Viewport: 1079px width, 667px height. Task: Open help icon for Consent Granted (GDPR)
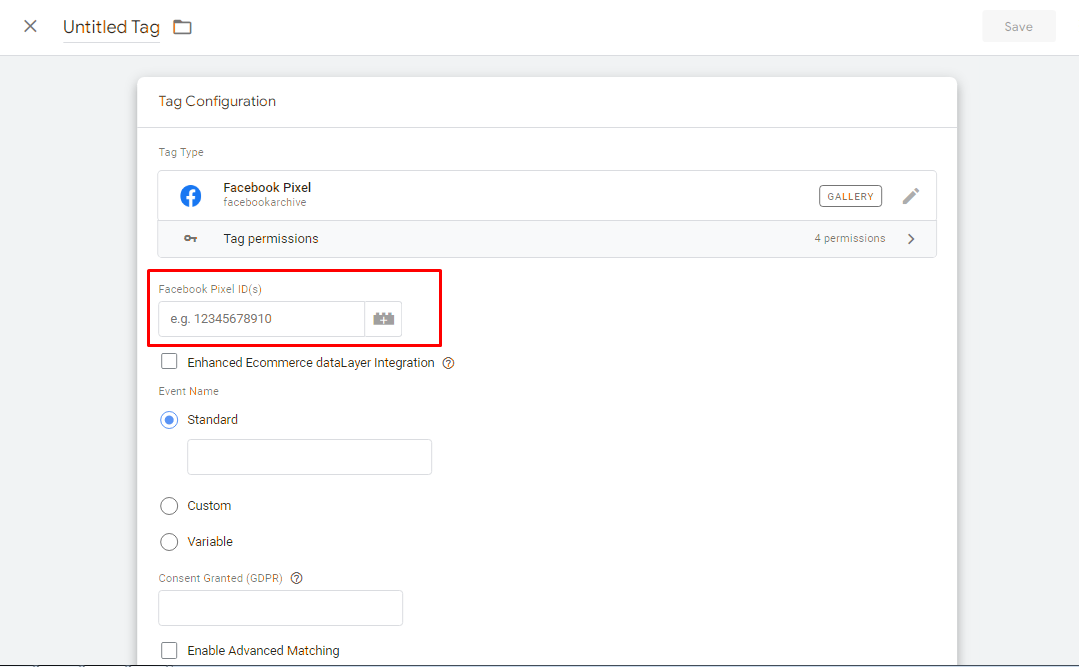tap(297, 578)
